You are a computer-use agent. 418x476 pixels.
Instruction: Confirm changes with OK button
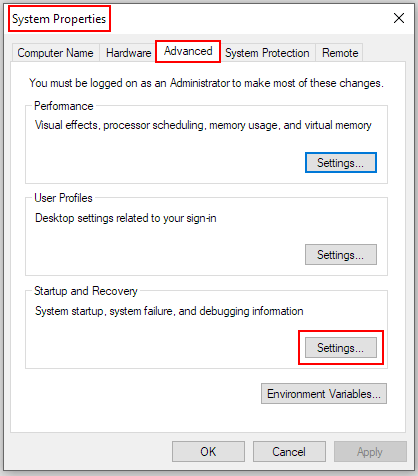pos(208,452)
